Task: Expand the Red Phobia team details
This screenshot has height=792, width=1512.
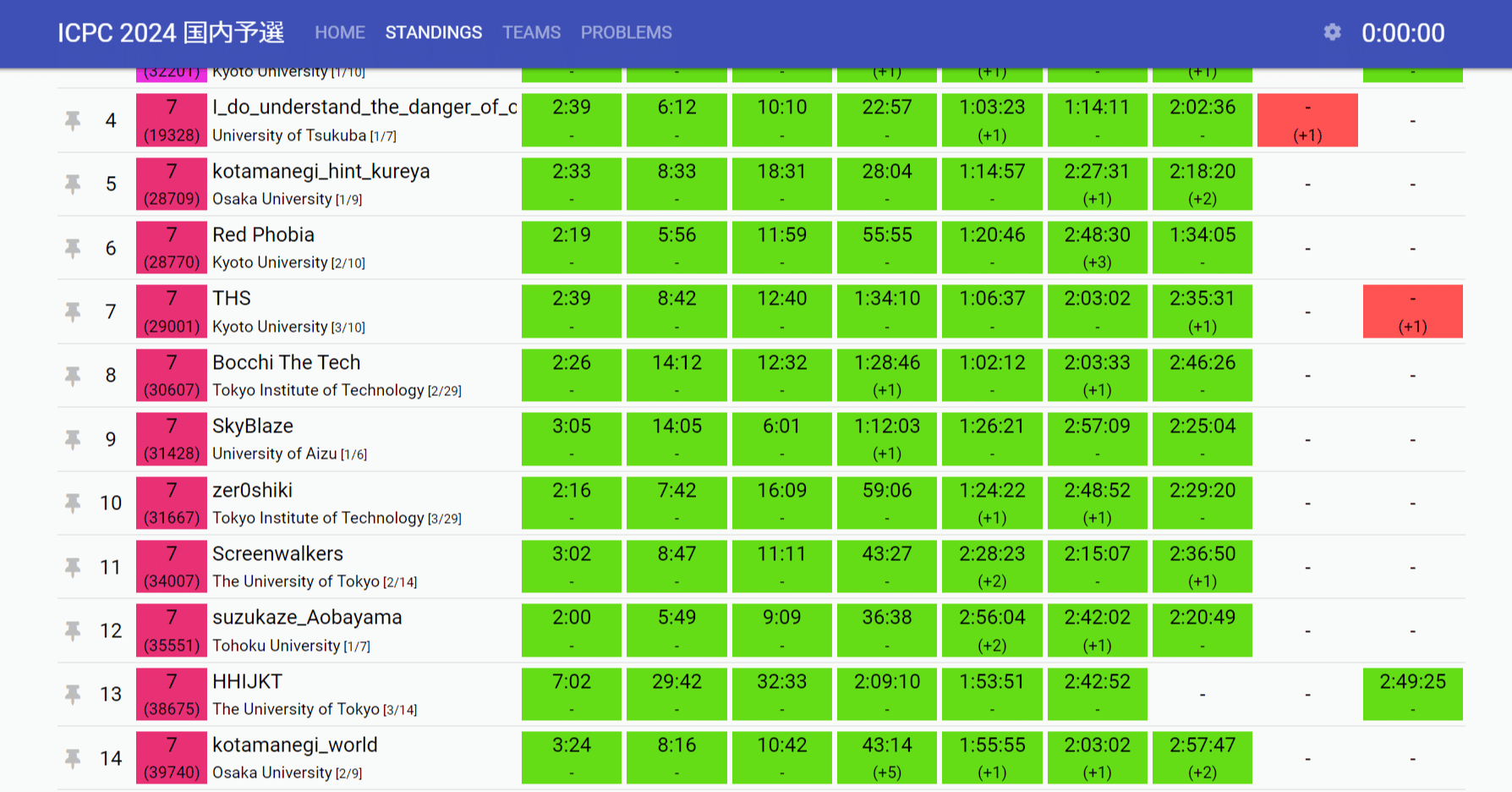Action: coord(263,235)
